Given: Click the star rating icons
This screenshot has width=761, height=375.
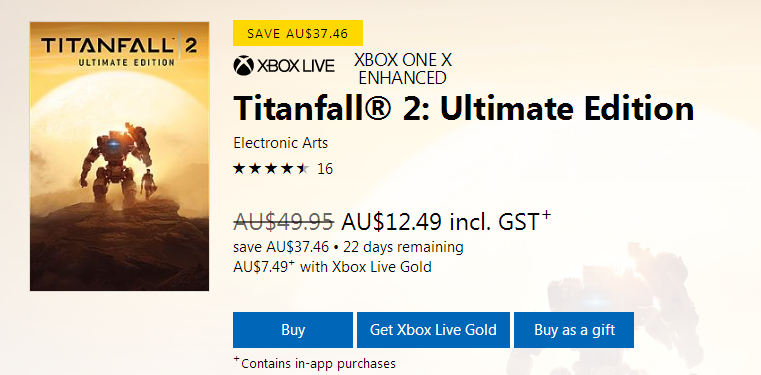Looking at the screenshot, I should pos(271,169).
